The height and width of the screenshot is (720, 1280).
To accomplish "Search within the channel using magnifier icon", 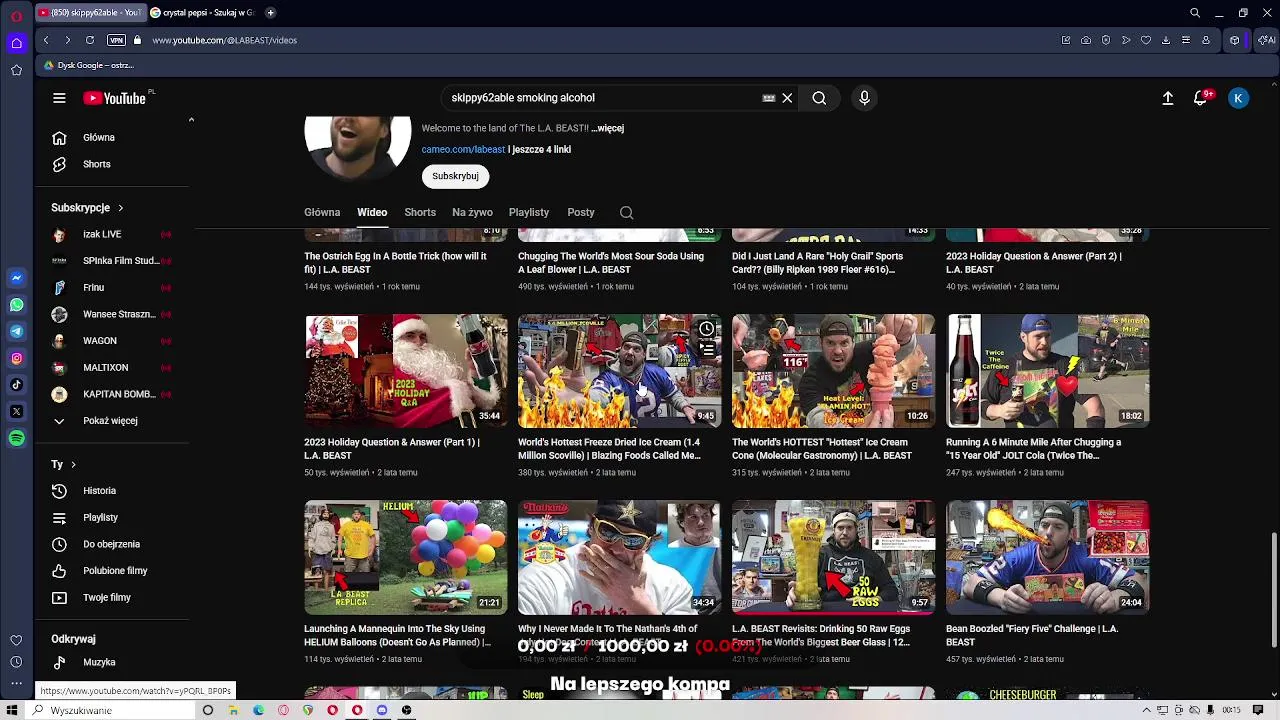I will pyautogui.click(x=626, y=212).
